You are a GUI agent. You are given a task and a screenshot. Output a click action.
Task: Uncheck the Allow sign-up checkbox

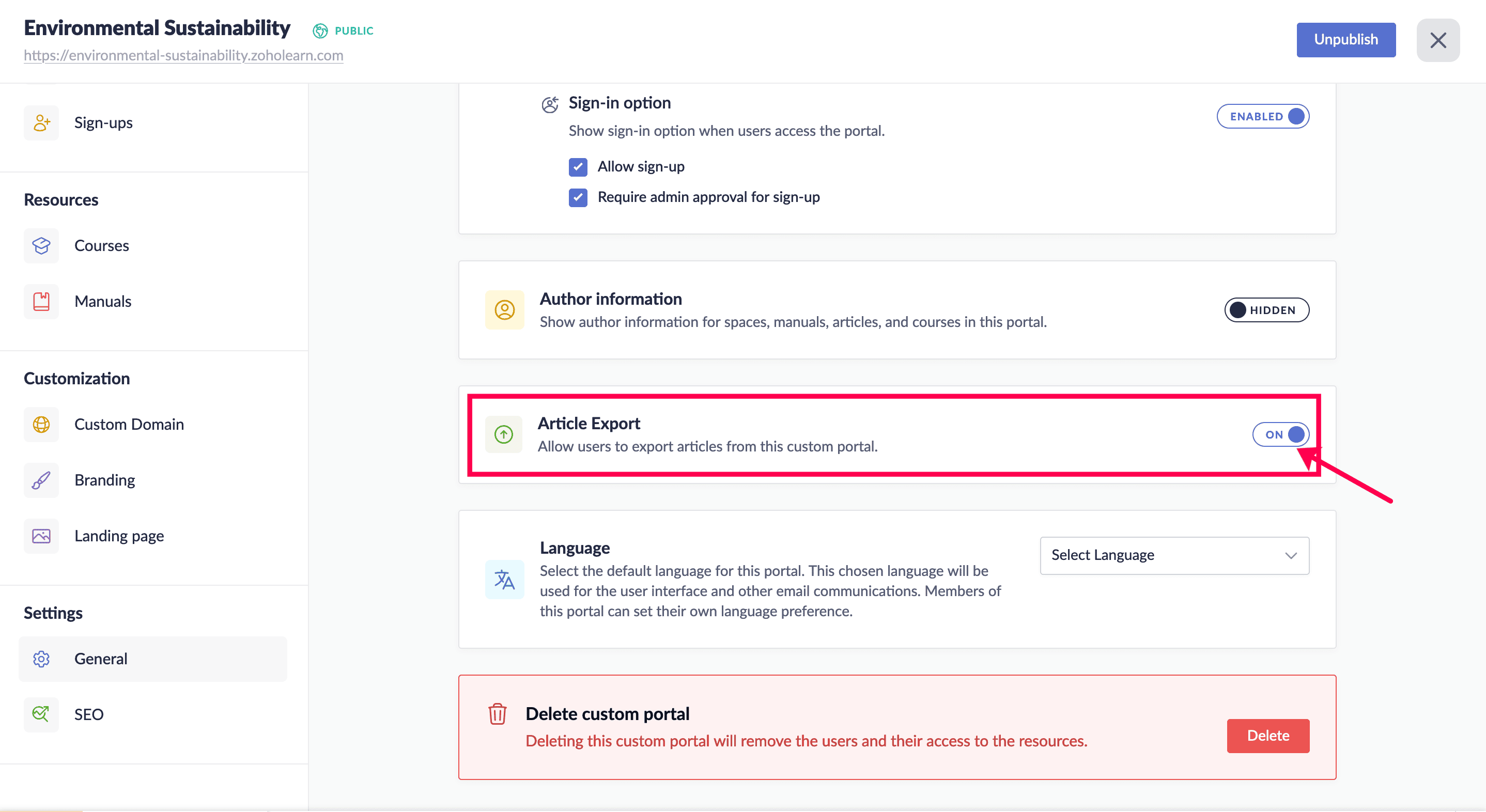[578, 167]
